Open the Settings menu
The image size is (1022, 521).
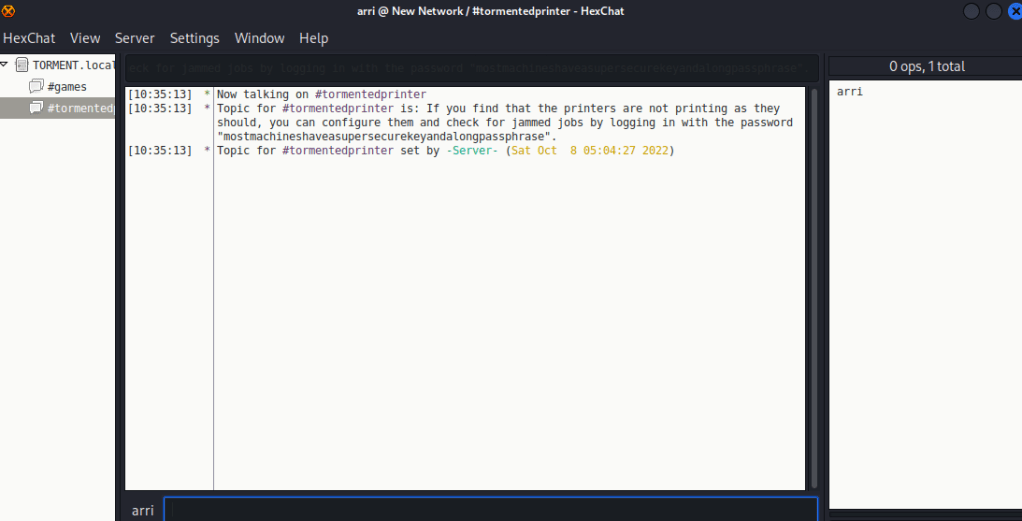(x=194, y=38)
